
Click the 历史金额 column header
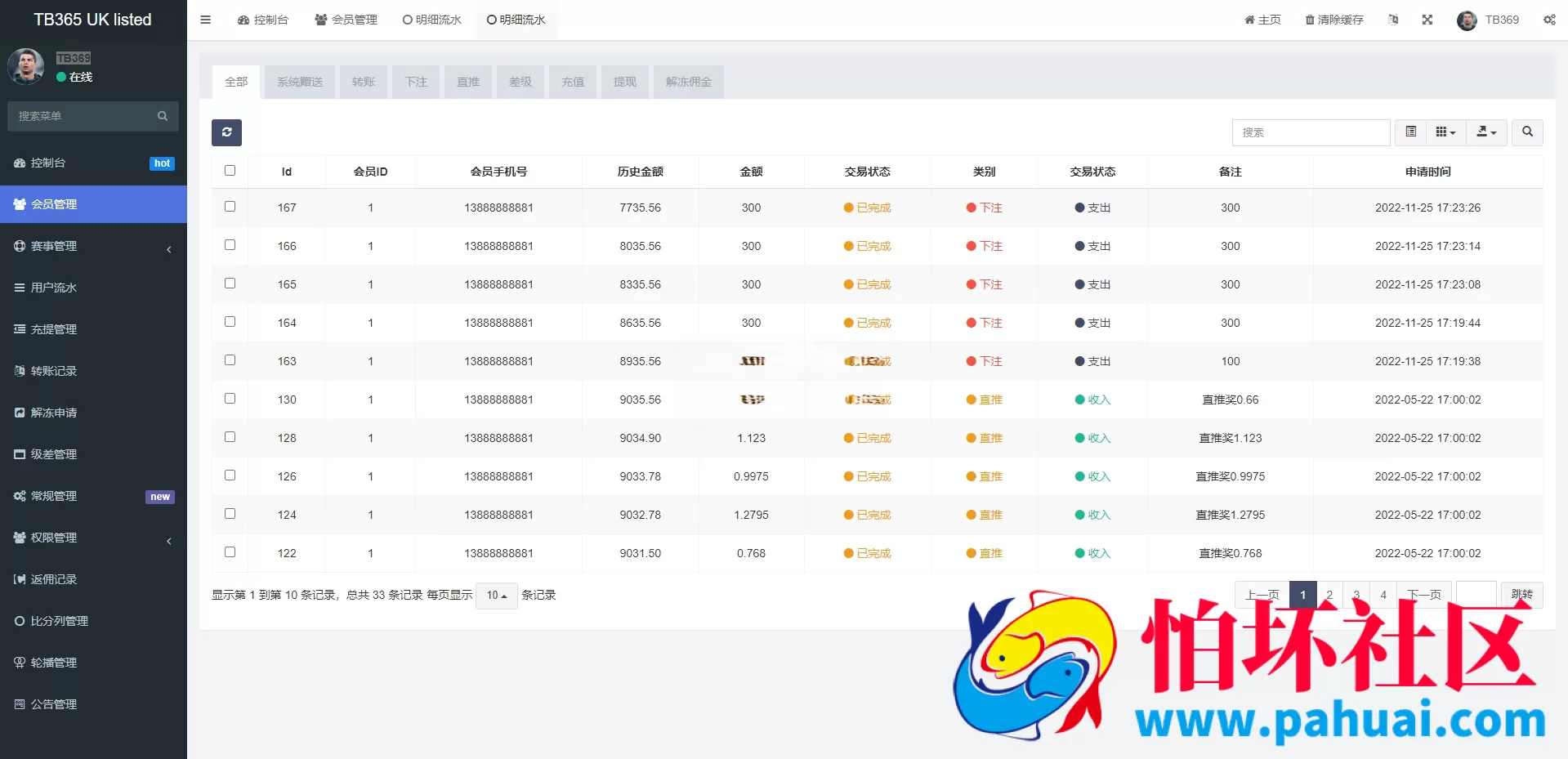point(641,172)
